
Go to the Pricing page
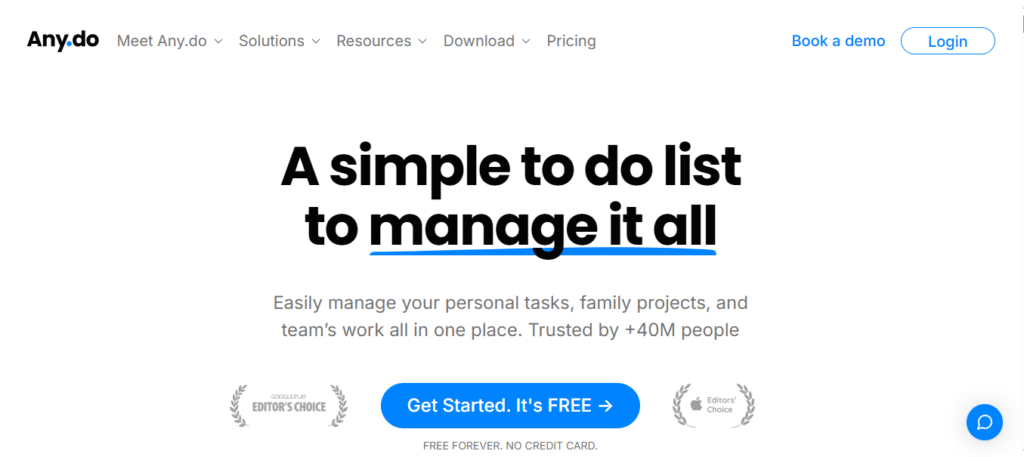[571, 41]
